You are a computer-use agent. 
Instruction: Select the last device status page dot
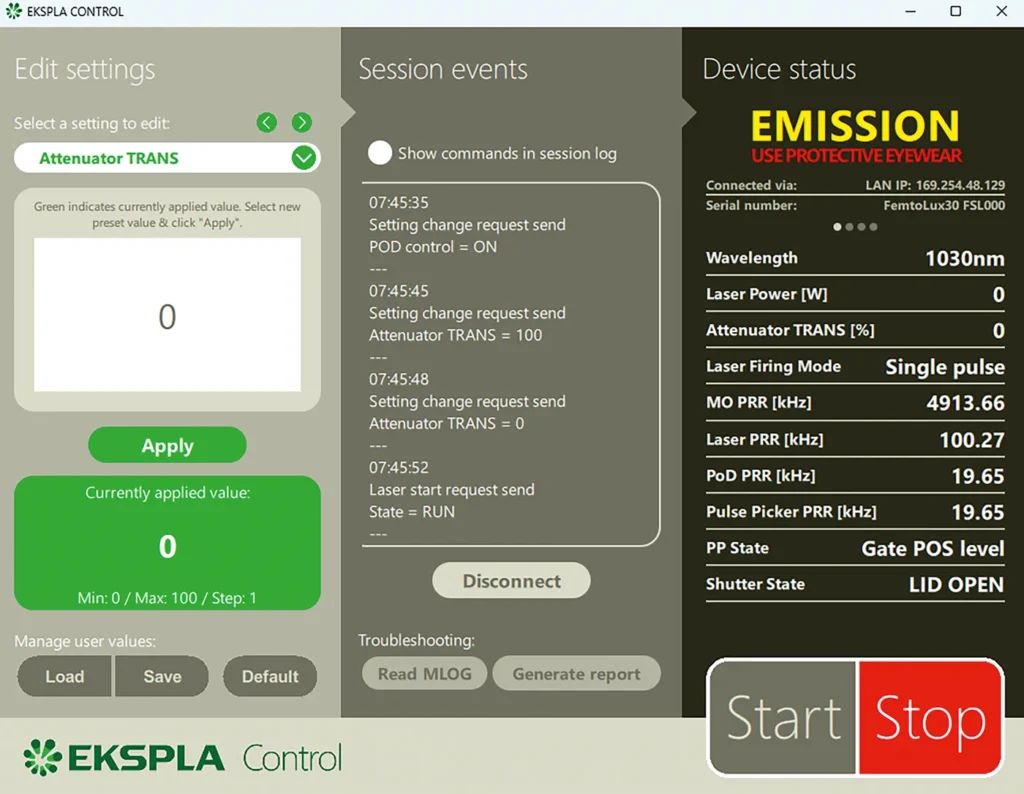click(873, 227)
